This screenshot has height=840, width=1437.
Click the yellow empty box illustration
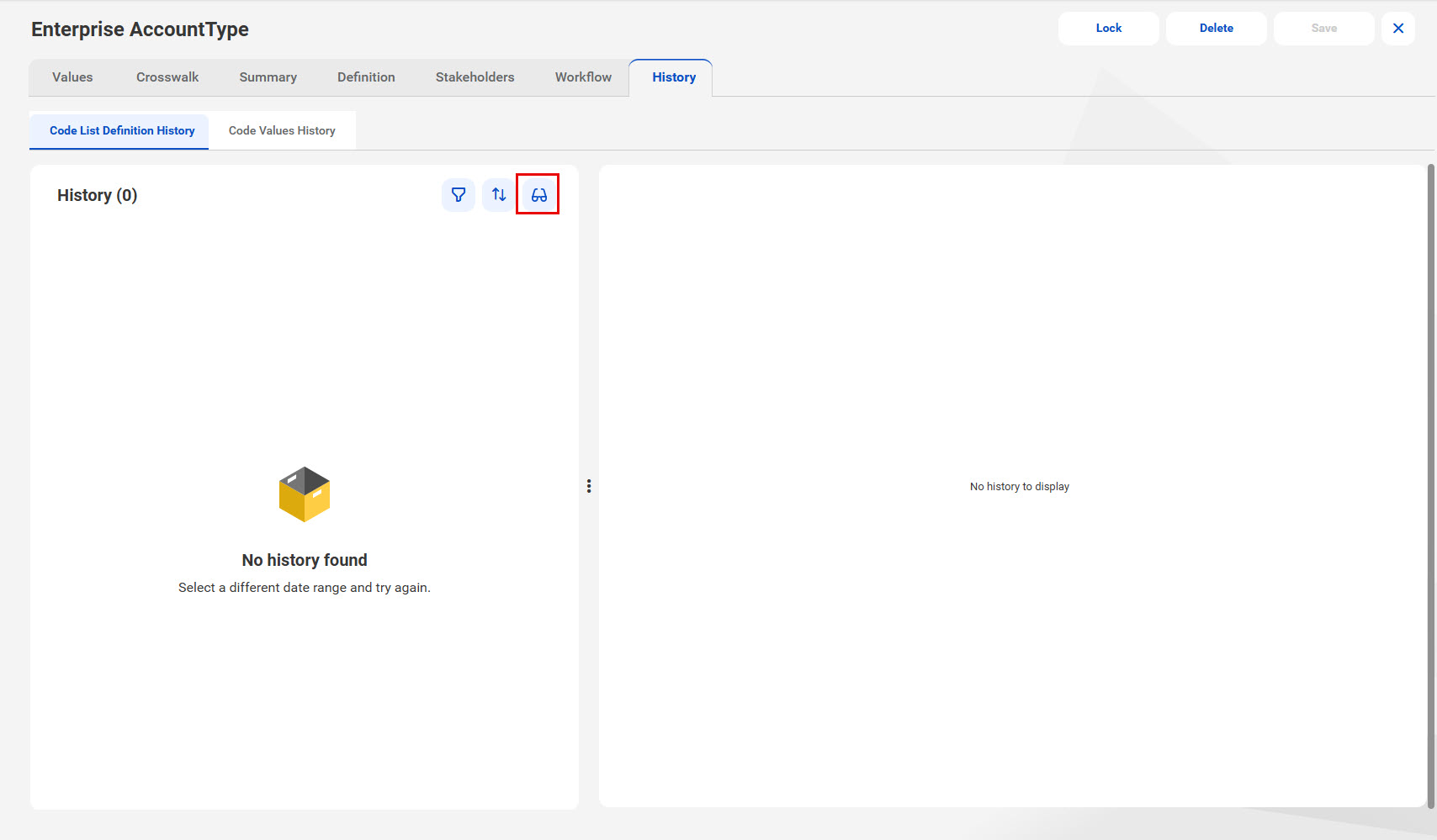point(305,494)
